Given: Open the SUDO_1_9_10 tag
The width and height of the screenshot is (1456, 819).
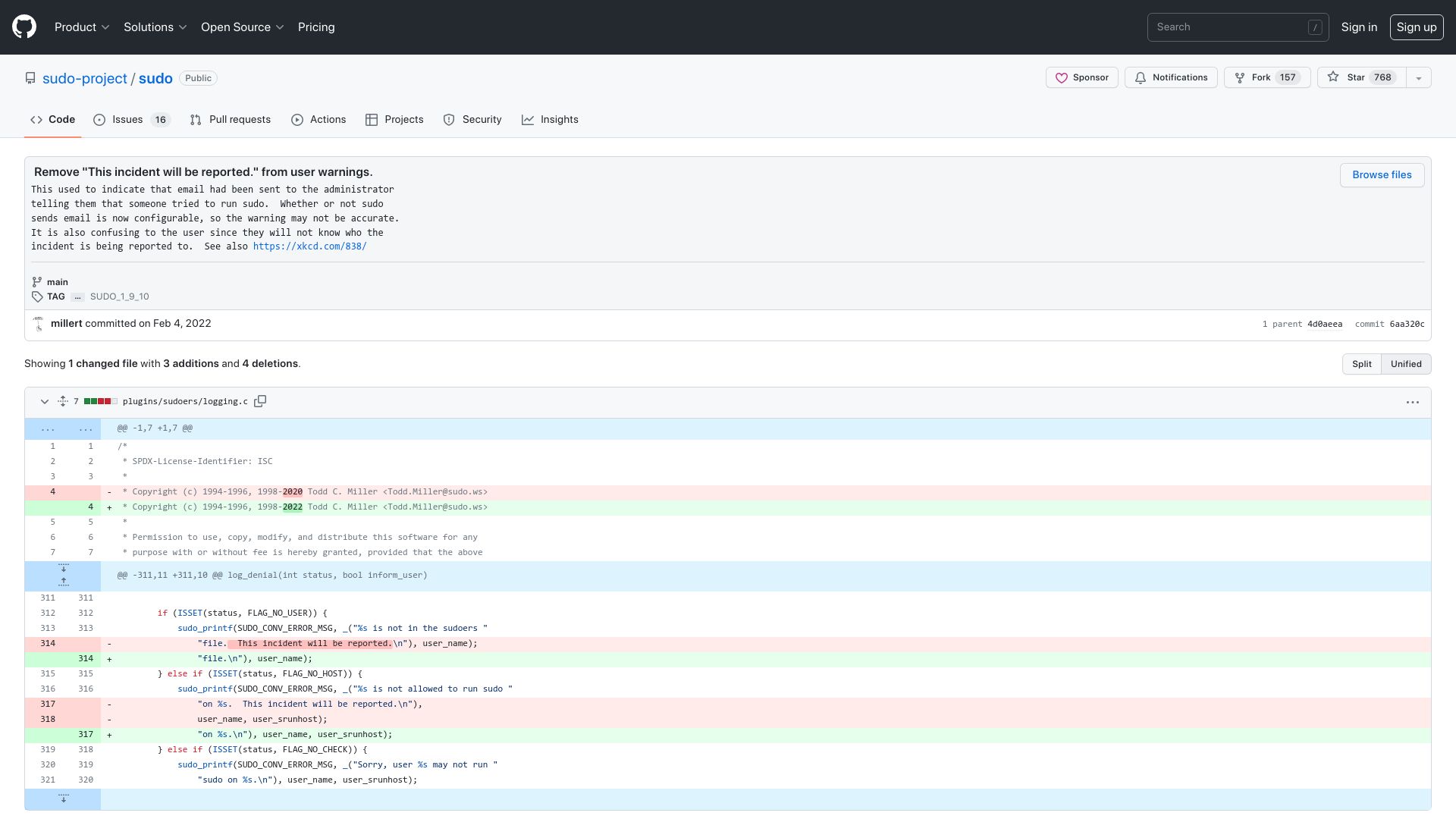Looking at the screenshot, I should click(119, 297).
